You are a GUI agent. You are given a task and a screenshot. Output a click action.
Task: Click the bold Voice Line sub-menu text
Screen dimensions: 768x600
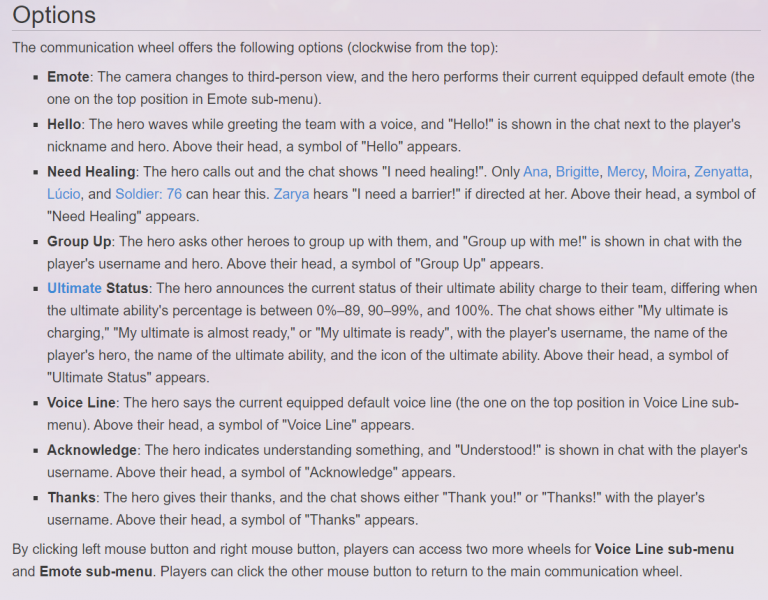point(664,549)
